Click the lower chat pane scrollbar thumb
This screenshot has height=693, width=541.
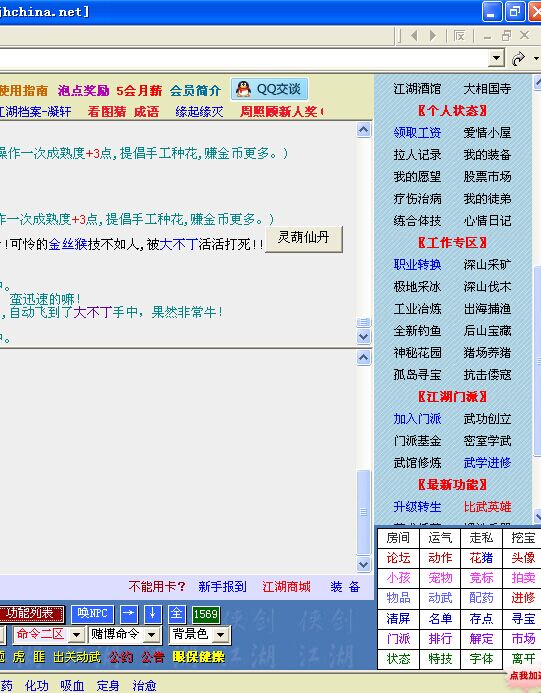click(363, 513)
